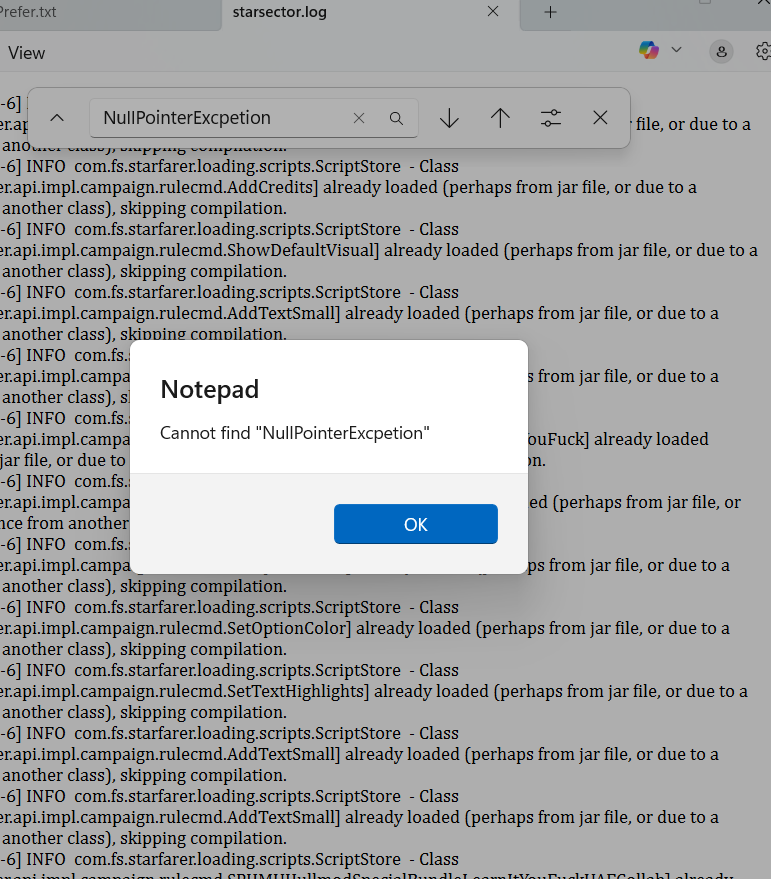Click the text 'Cannot find "NullPointerExcpetion"'
The image size is (771, 879).
coord(295,433)
